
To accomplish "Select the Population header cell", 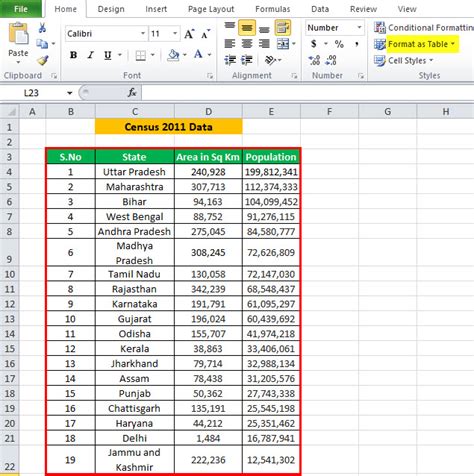I will [x=271, y=157].
